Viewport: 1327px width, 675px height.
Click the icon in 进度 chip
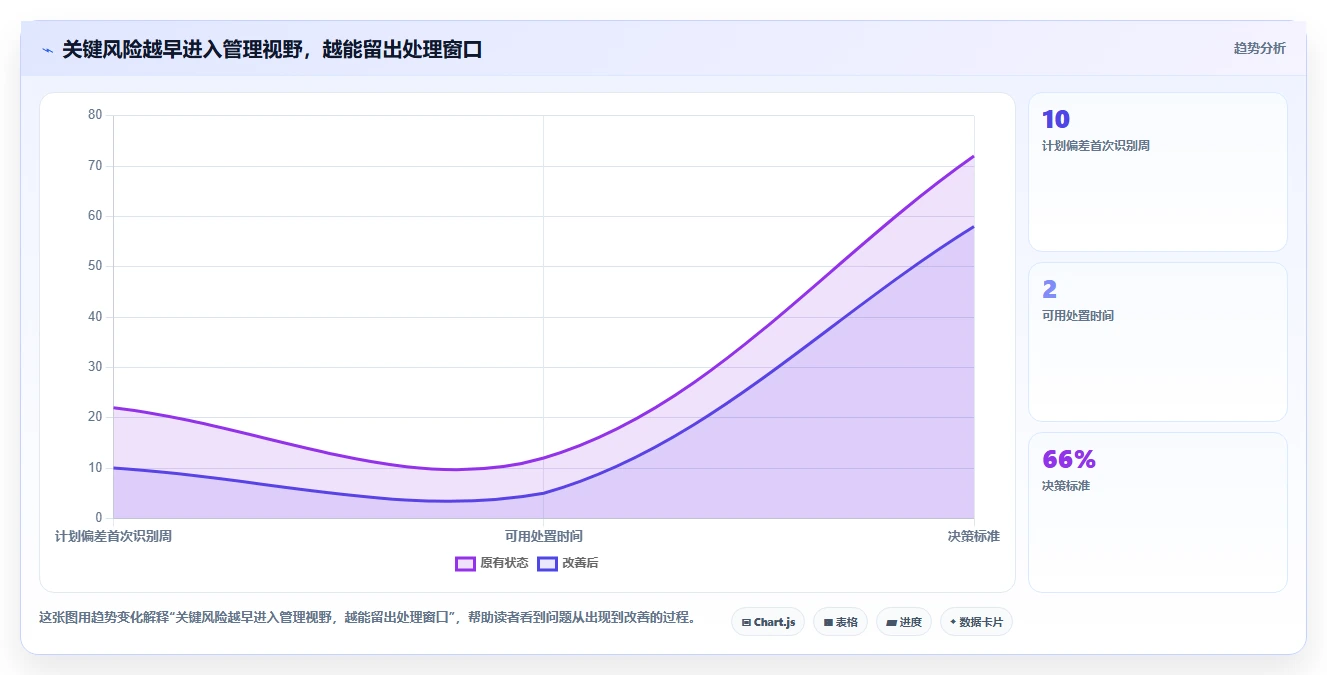tap(891, 622)
